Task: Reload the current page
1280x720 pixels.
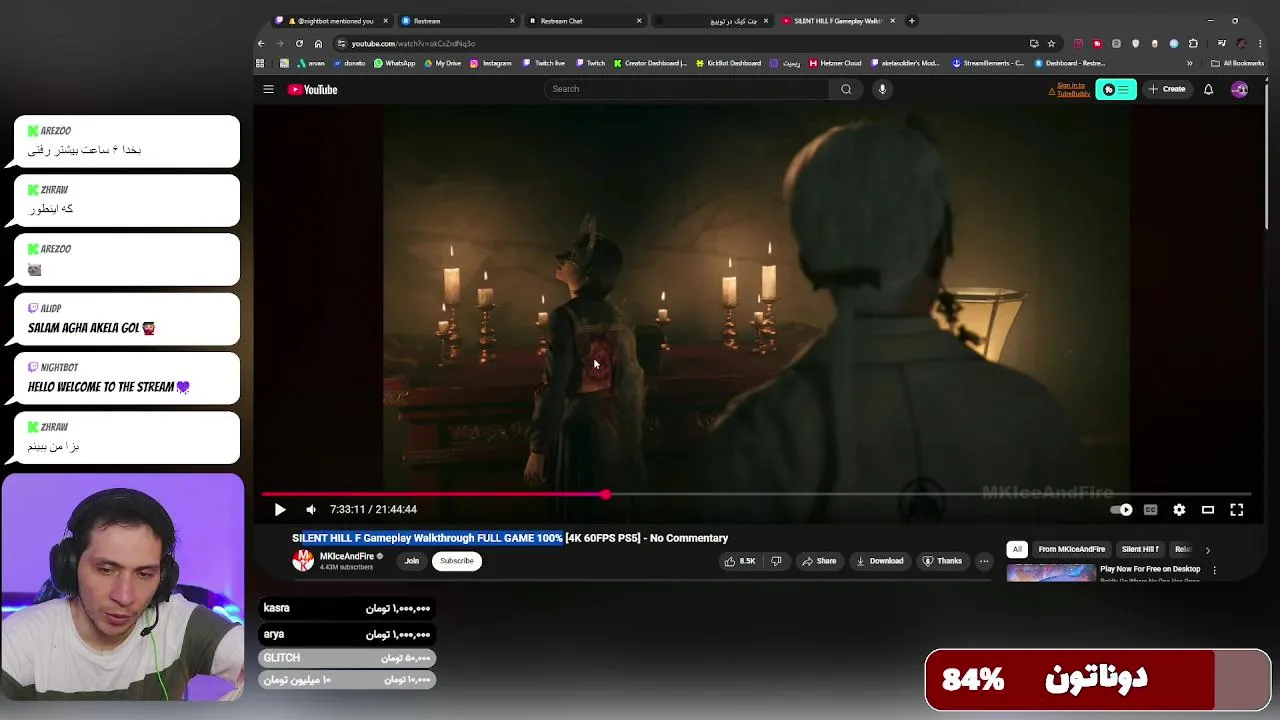Action: [x=299, y=43]
